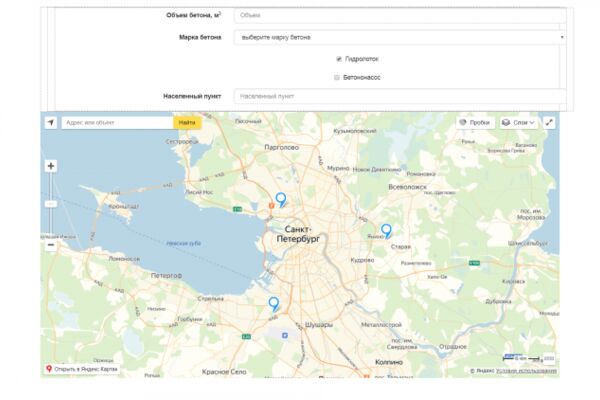The height and width of the screenshot is (400, 600).
Task: Click the map marker near Янино
Action: point(386,231)
